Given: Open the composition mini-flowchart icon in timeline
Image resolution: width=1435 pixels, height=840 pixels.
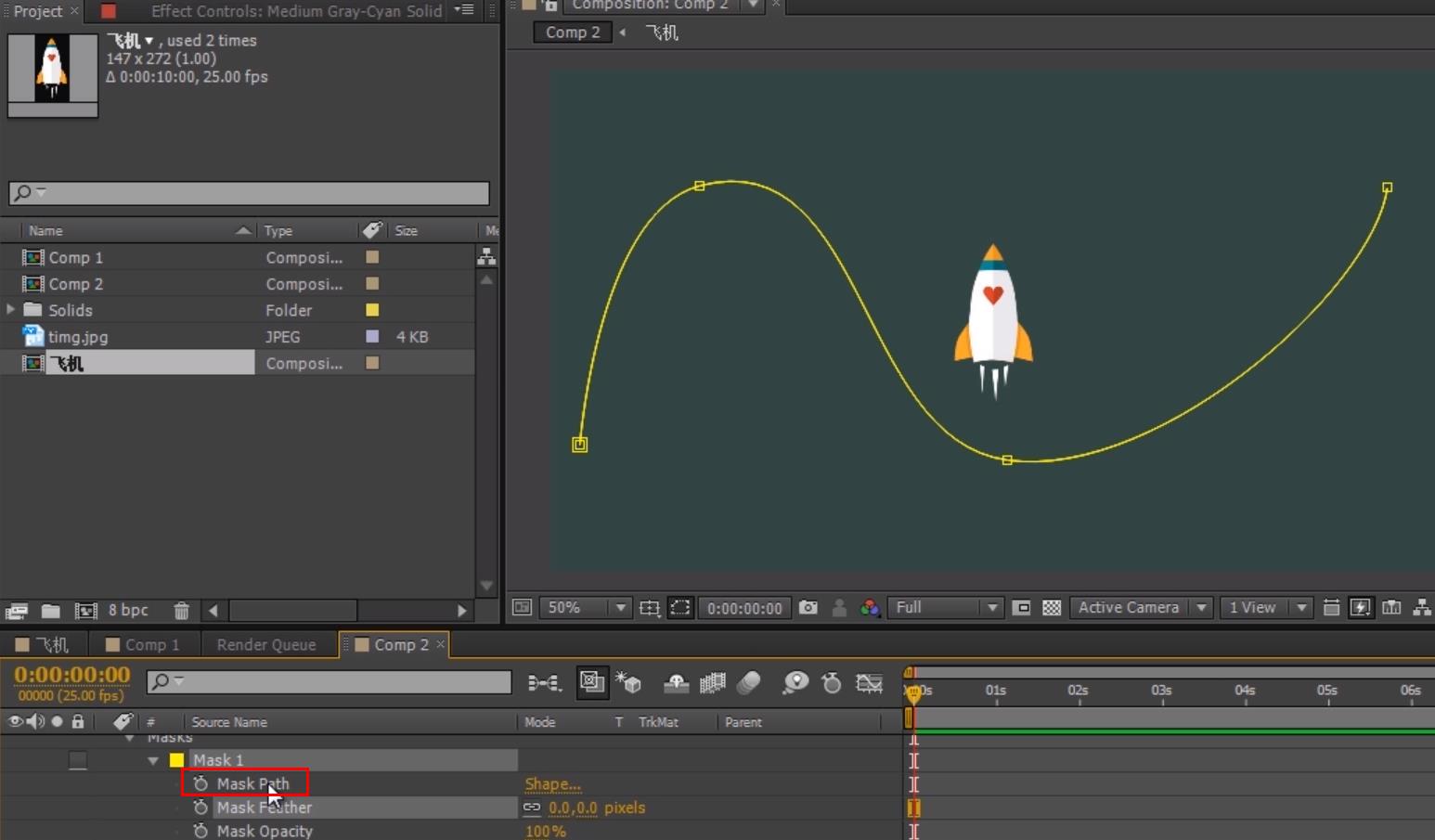Looking at the screenshot, I should point(544,683).
